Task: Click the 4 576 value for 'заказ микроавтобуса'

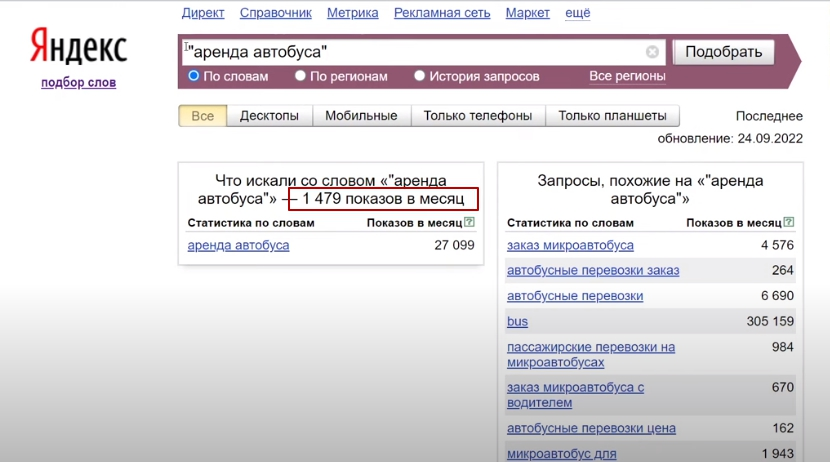Action: pos(777,245)
